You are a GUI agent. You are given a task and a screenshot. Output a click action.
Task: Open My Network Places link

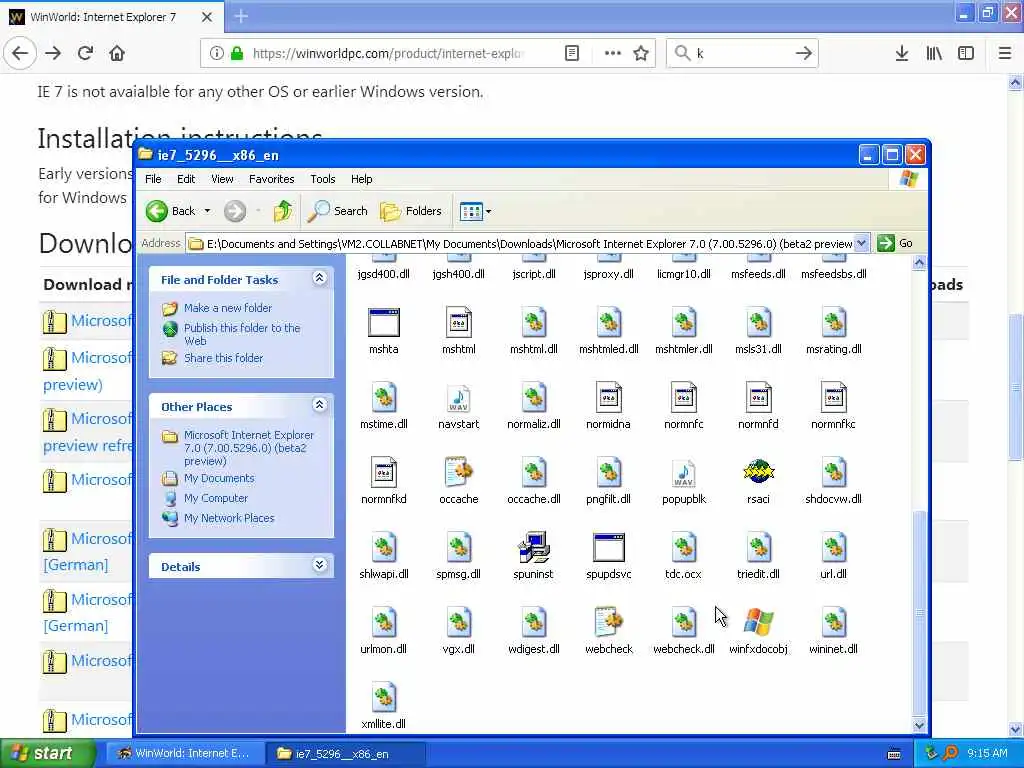229,518
